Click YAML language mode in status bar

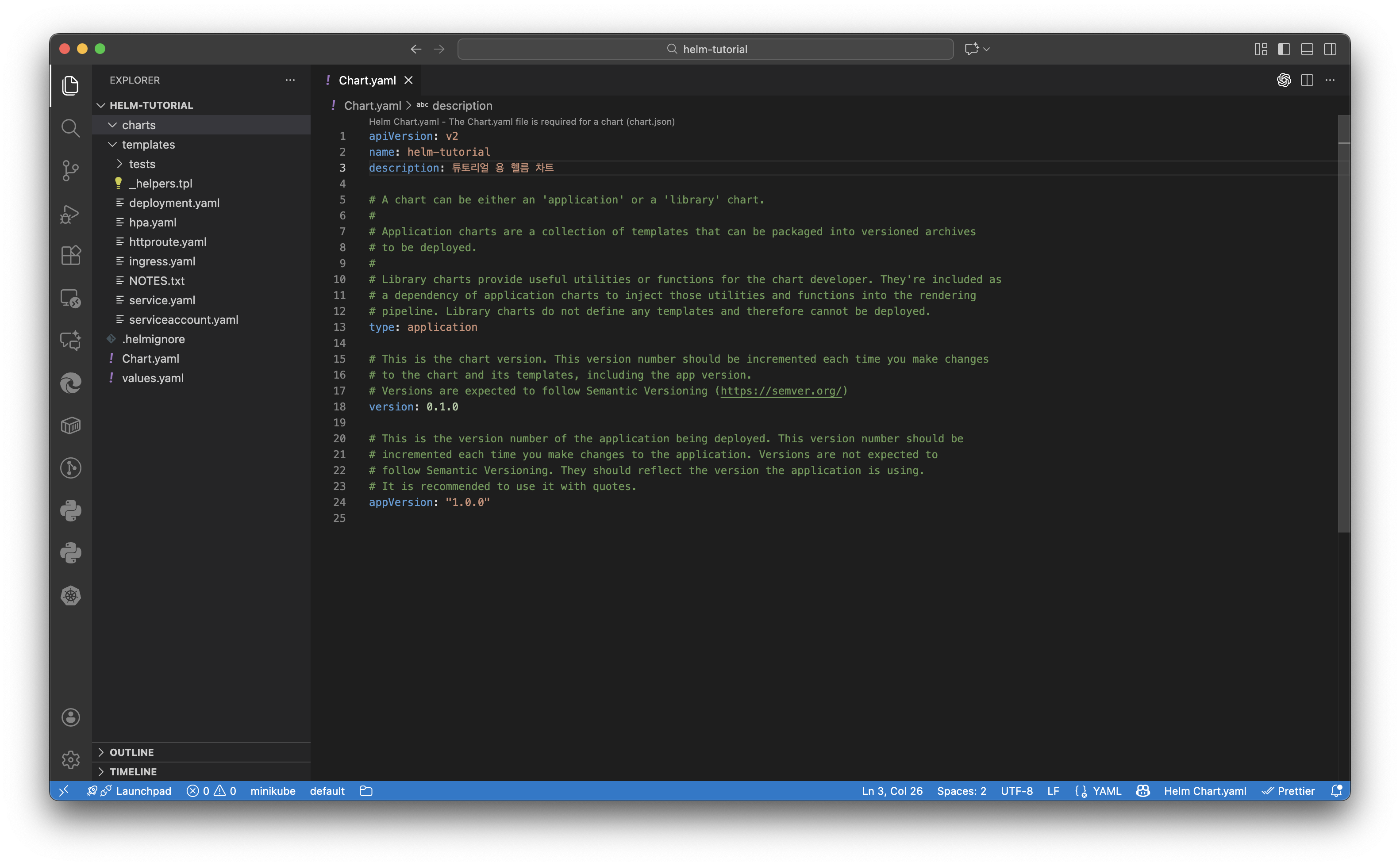pyautogui.click(x=1106, y=791)
